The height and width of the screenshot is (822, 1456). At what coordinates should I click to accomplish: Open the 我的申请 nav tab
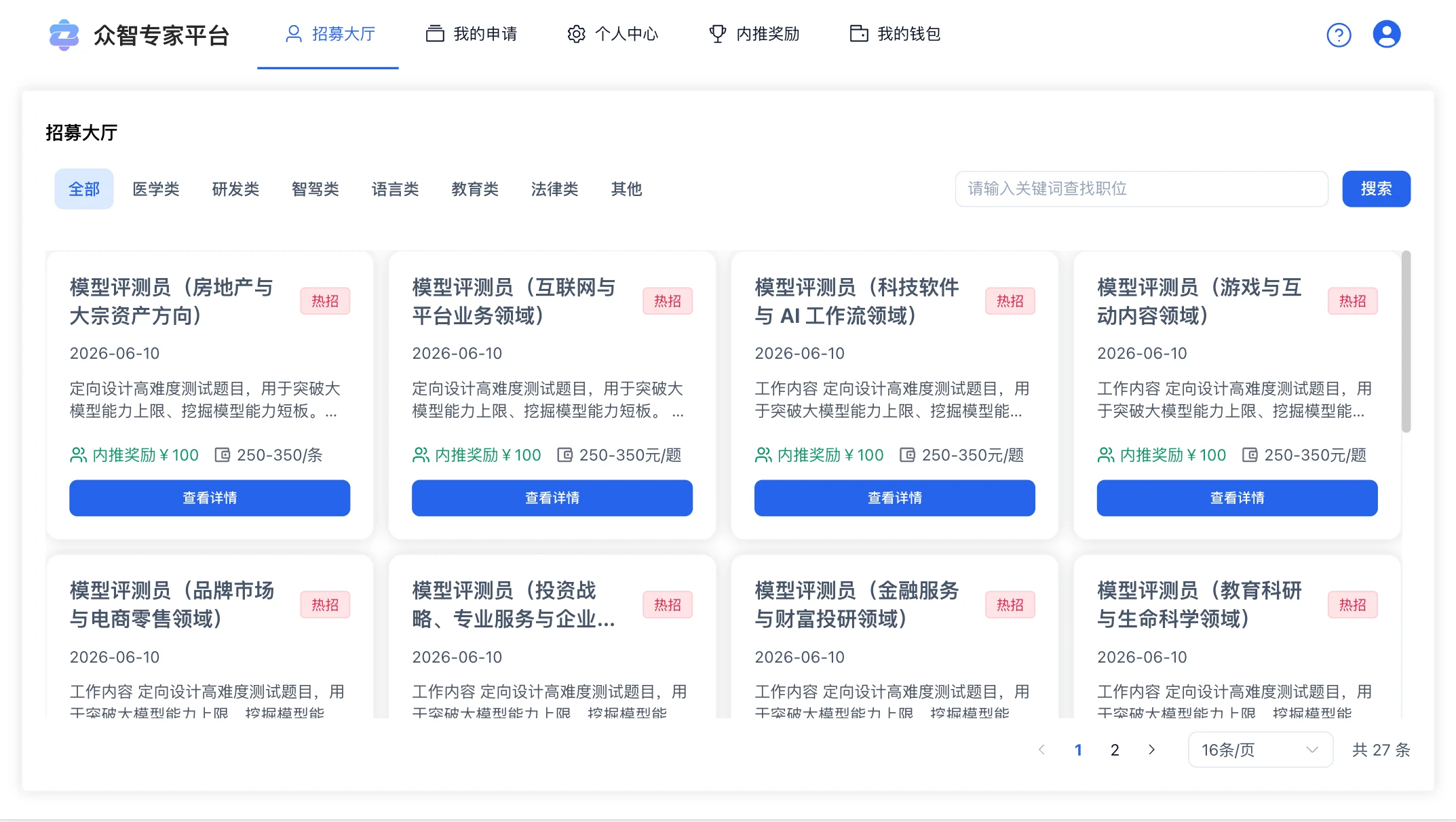pyautogui.click(x=472, y=34)
